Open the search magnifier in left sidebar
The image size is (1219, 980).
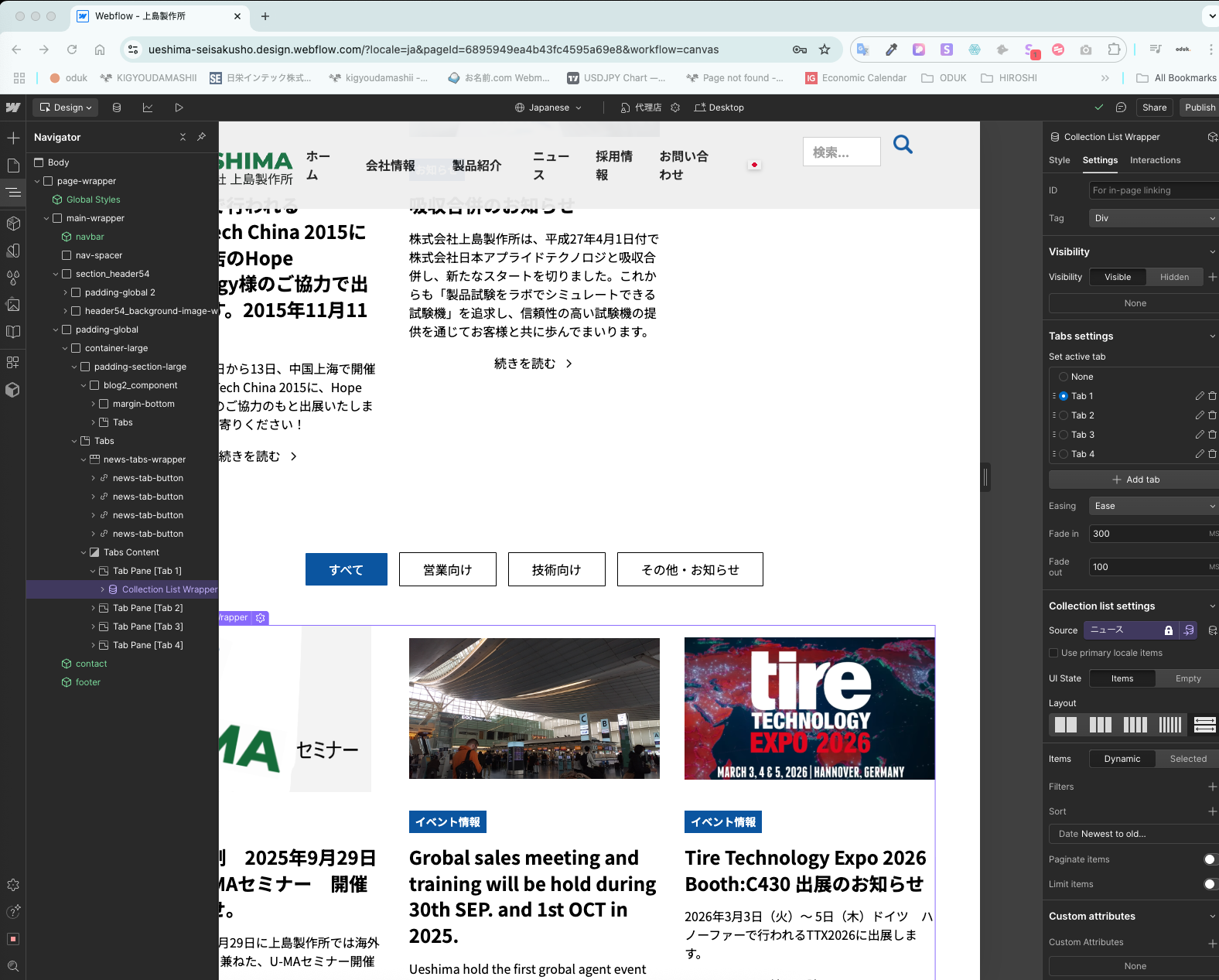13,966
